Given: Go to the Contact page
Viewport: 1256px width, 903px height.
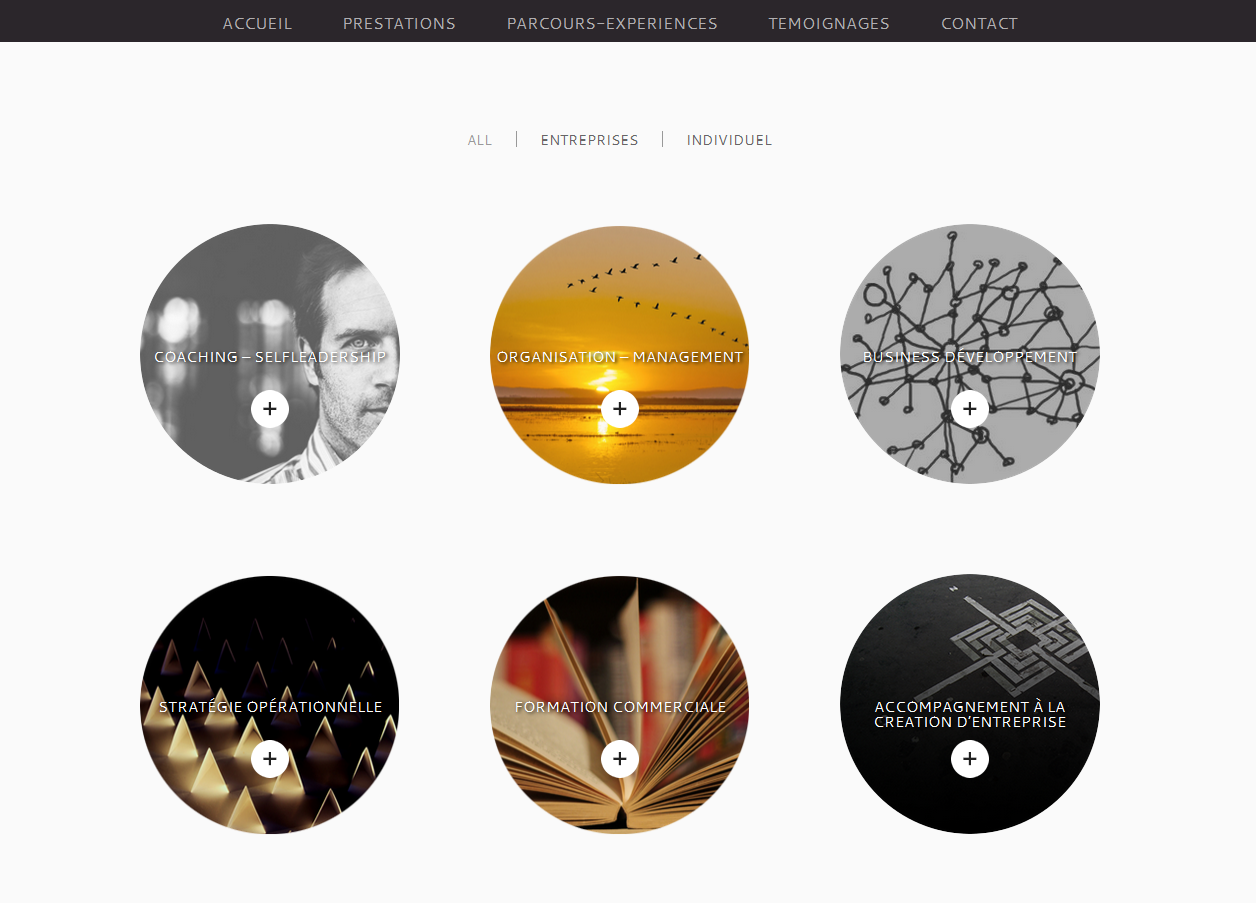Looking at the screenshot, I should [979, 23].
